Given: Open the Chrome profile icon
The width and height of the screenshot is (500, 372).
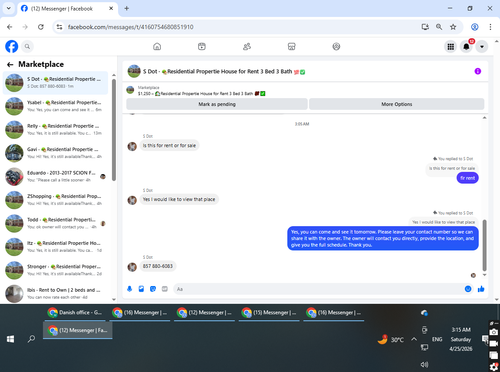Looking at the screenshot, I should click(475, 27).
